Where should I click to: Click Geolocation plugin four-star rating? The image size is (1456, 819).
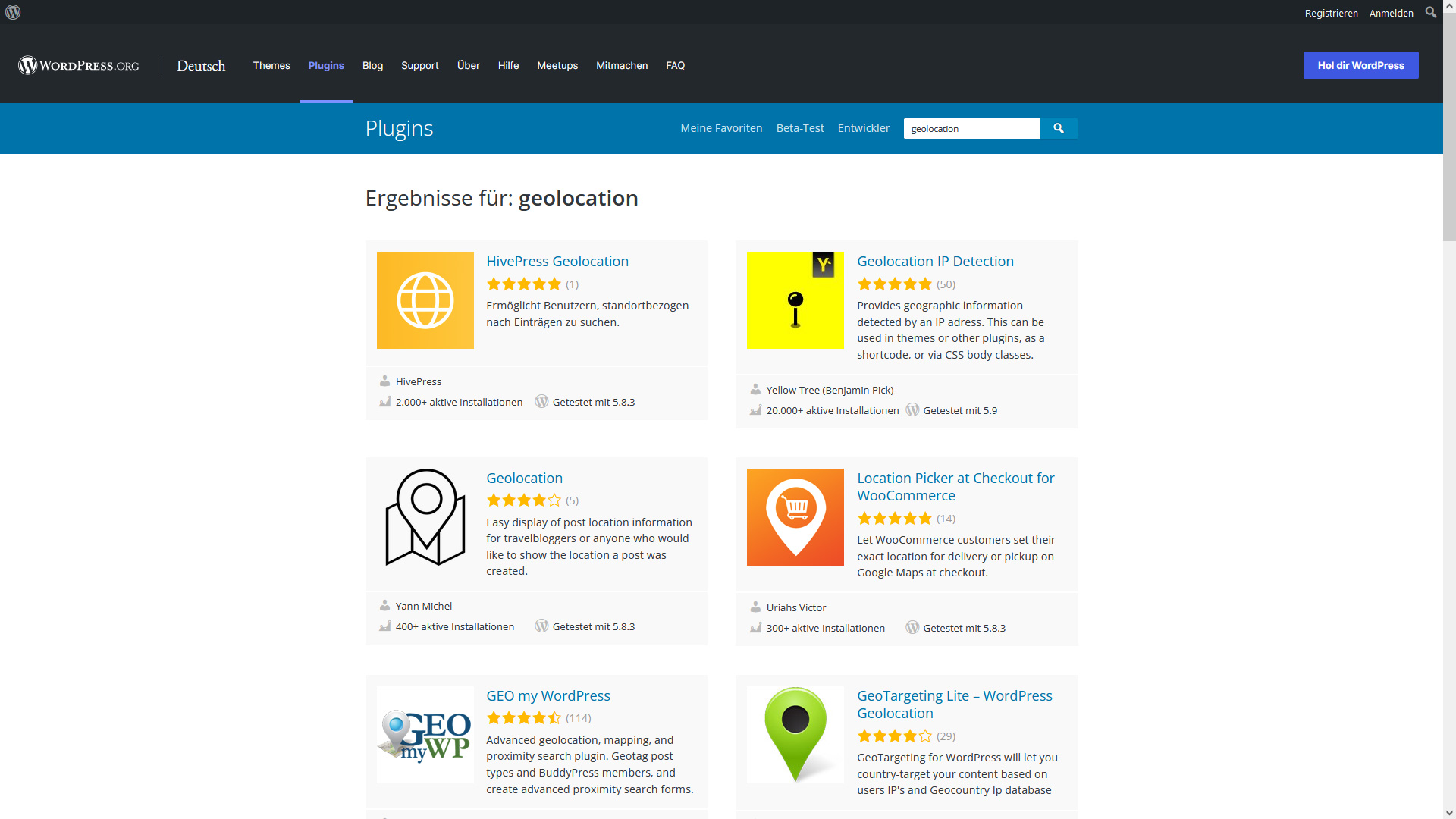pyautogui.click(x=524, y=500)
